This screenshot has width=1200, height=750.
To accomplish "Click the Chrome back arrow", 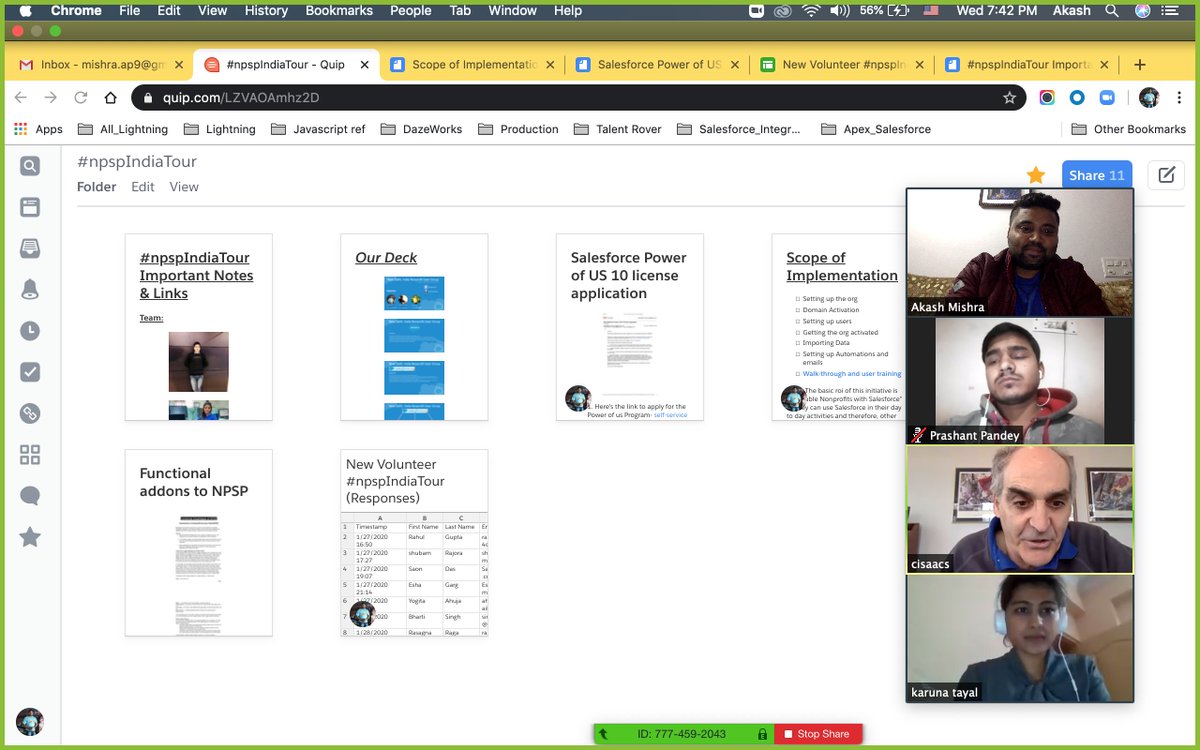I will (x=21, y=98).
